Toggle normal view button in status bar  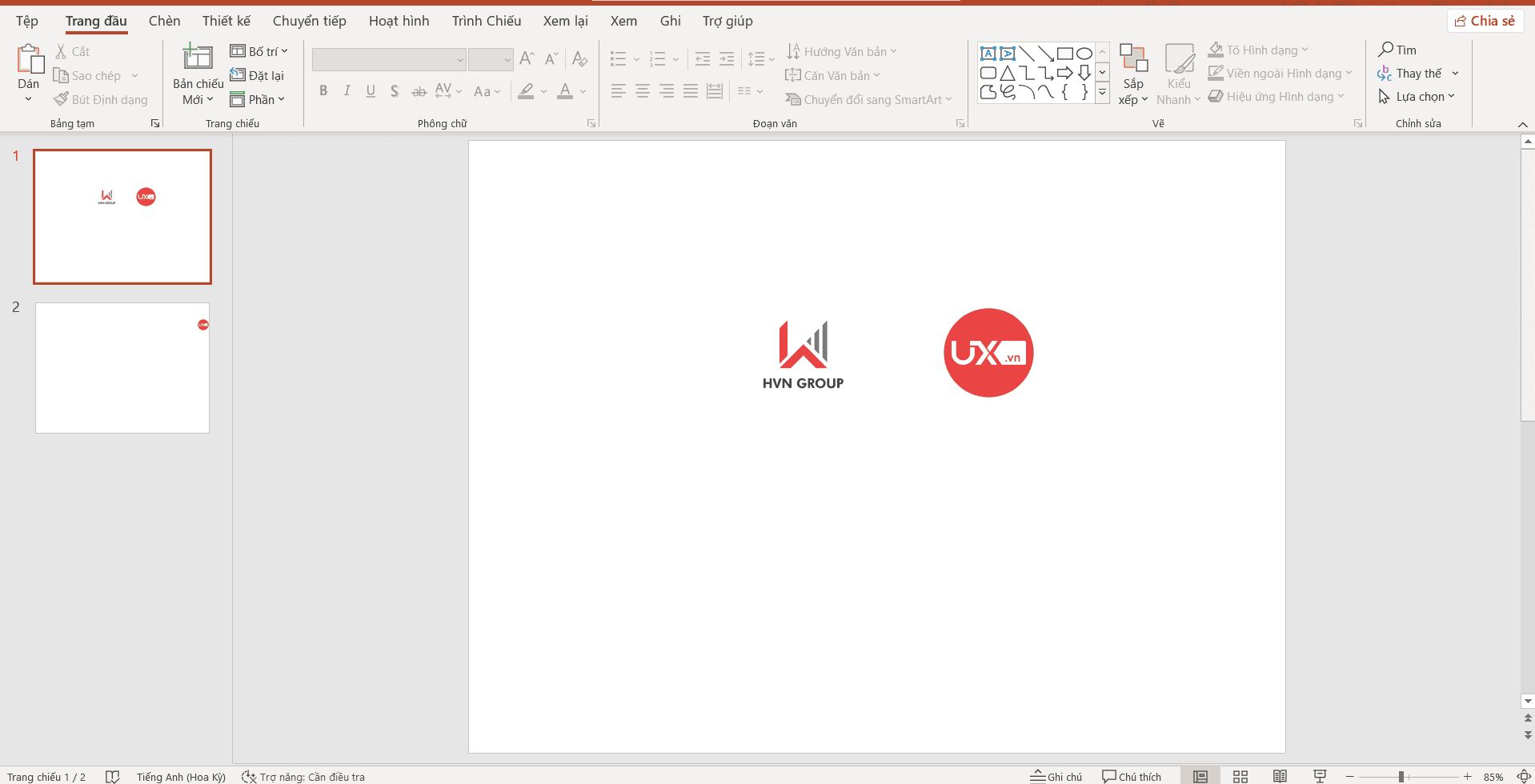pyautogui.click(x=1200, y=776)
